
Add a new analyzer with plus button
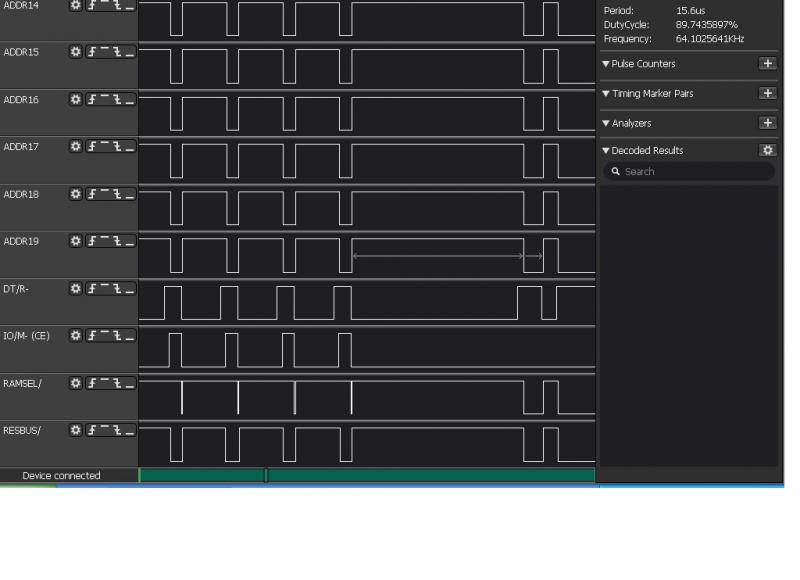click(767, 123)
